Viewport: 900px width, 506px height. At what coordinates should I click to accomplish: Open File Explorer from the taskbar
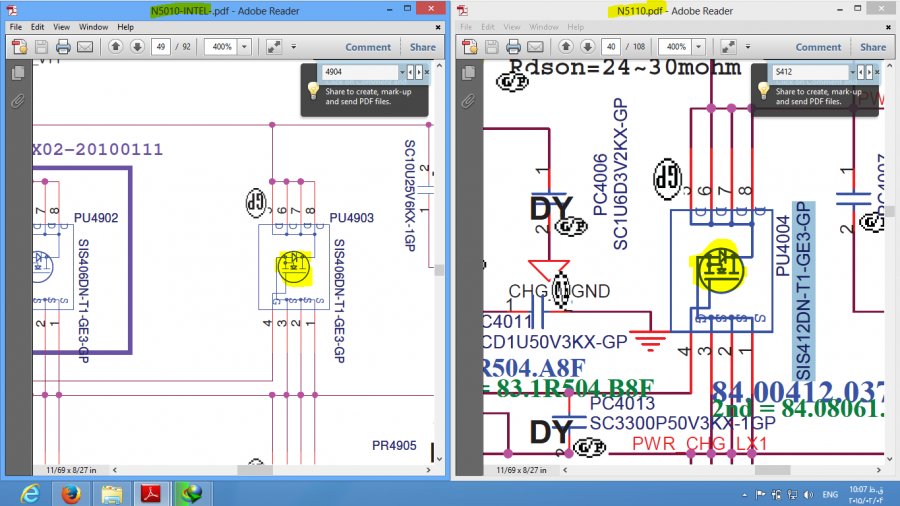(x=111, y=494)
